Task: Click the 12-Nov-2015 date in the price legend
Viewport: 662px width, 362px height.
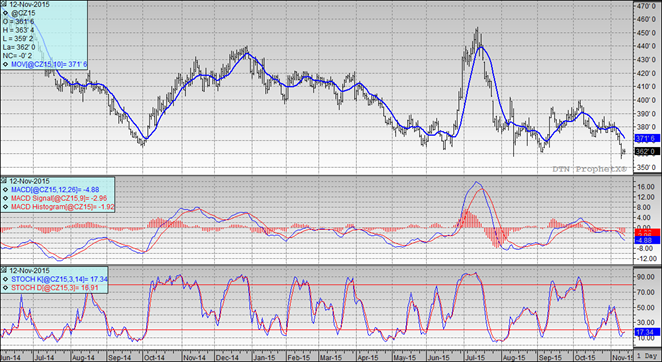Action: click(x=29, y=5)
